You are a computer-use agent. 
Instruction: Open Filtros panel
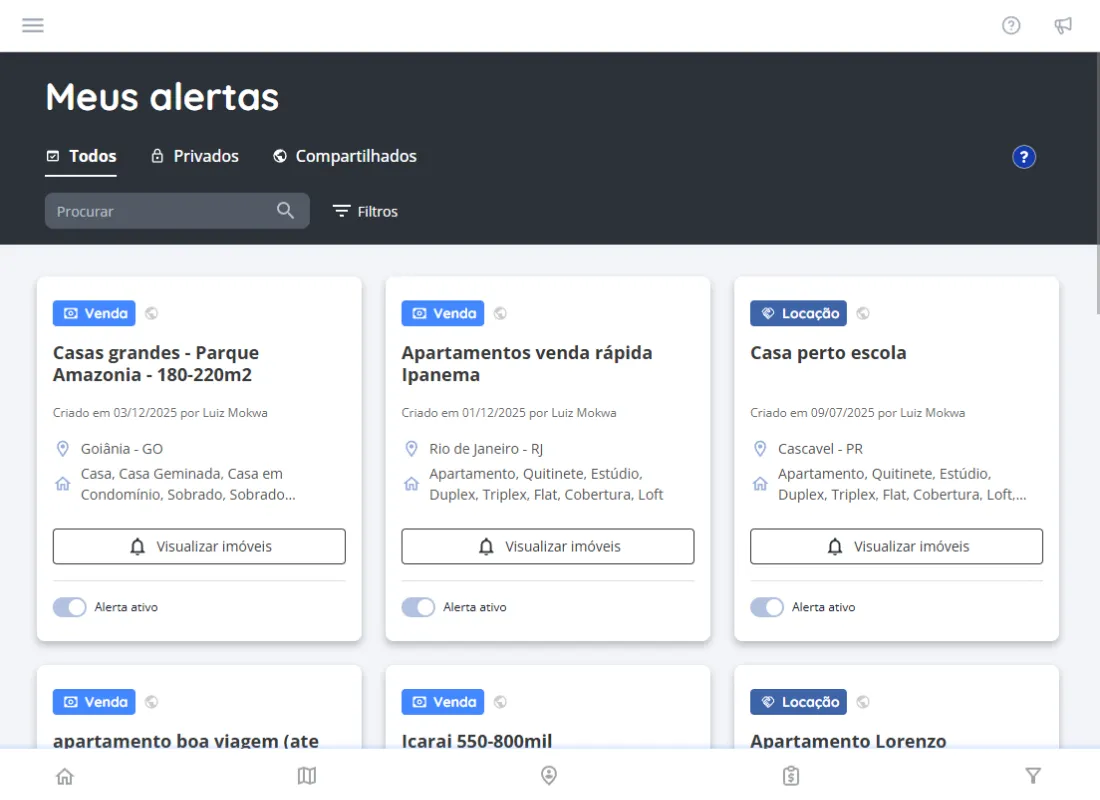coord(365,211)
